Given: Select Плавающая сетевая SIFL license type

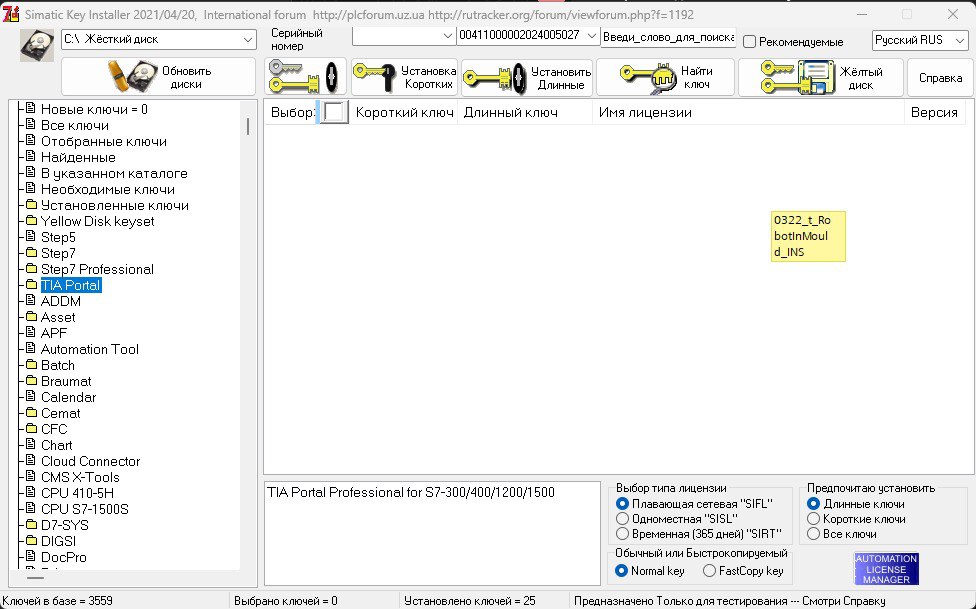Looking at the screenshot, I should 622,503.
